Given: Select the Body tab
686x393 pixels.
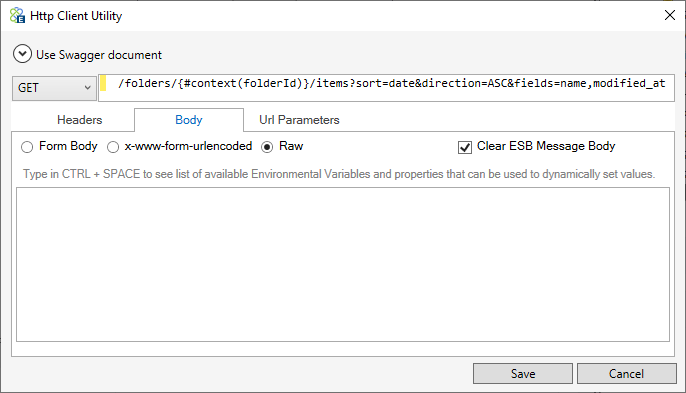Looking at the screenshot, I should [189, 120].
